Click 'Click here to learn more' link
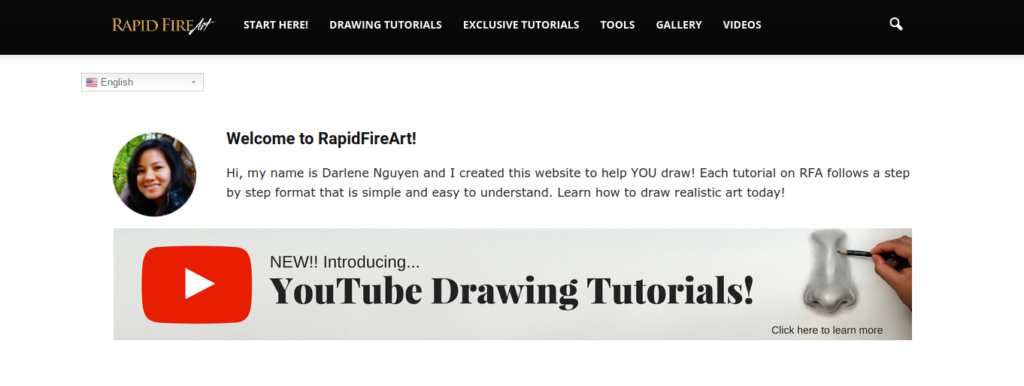The image size is (1024, 386). (x=827, y=330)
